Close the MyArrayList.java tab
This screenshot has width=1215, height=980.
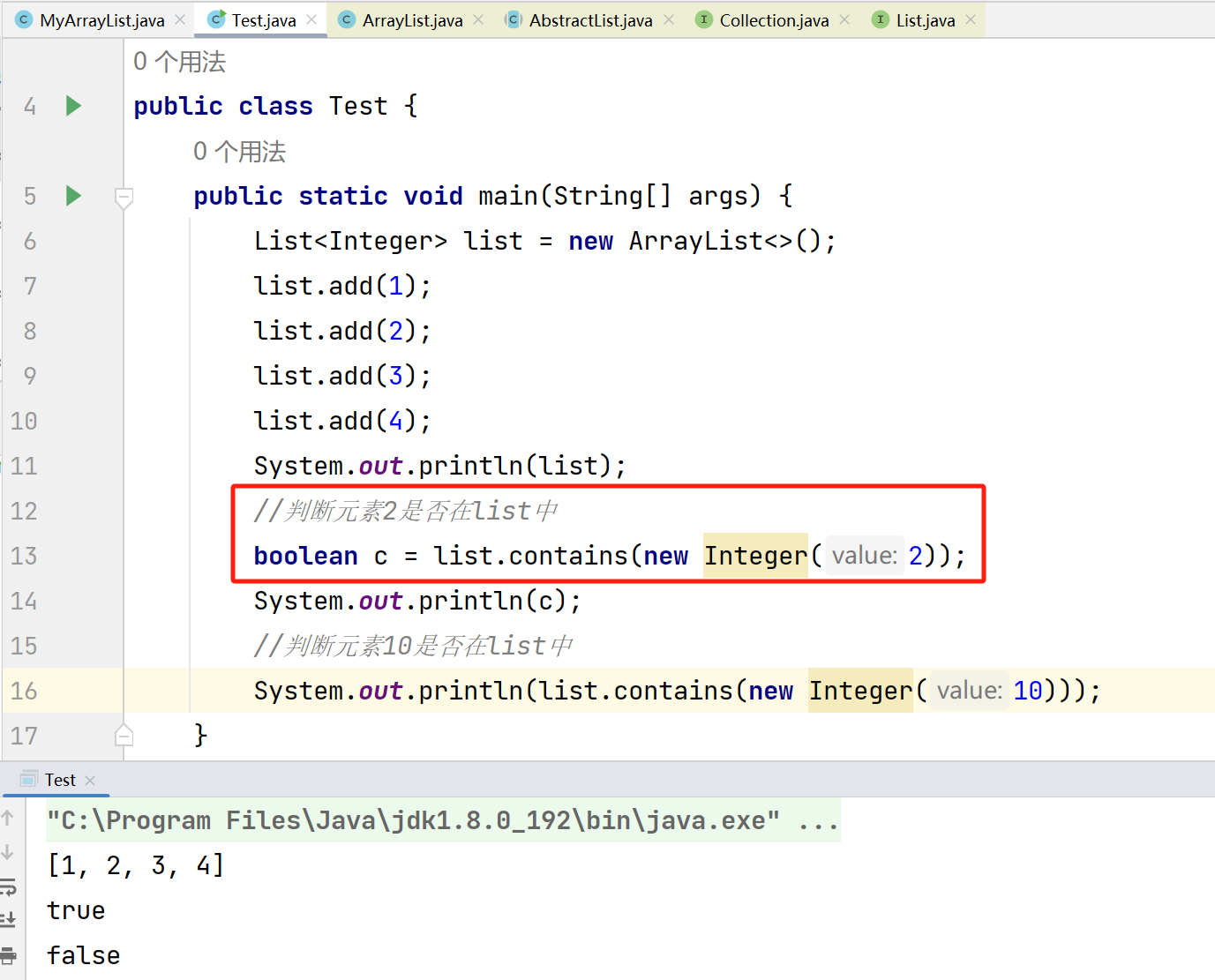pos(180,19)
